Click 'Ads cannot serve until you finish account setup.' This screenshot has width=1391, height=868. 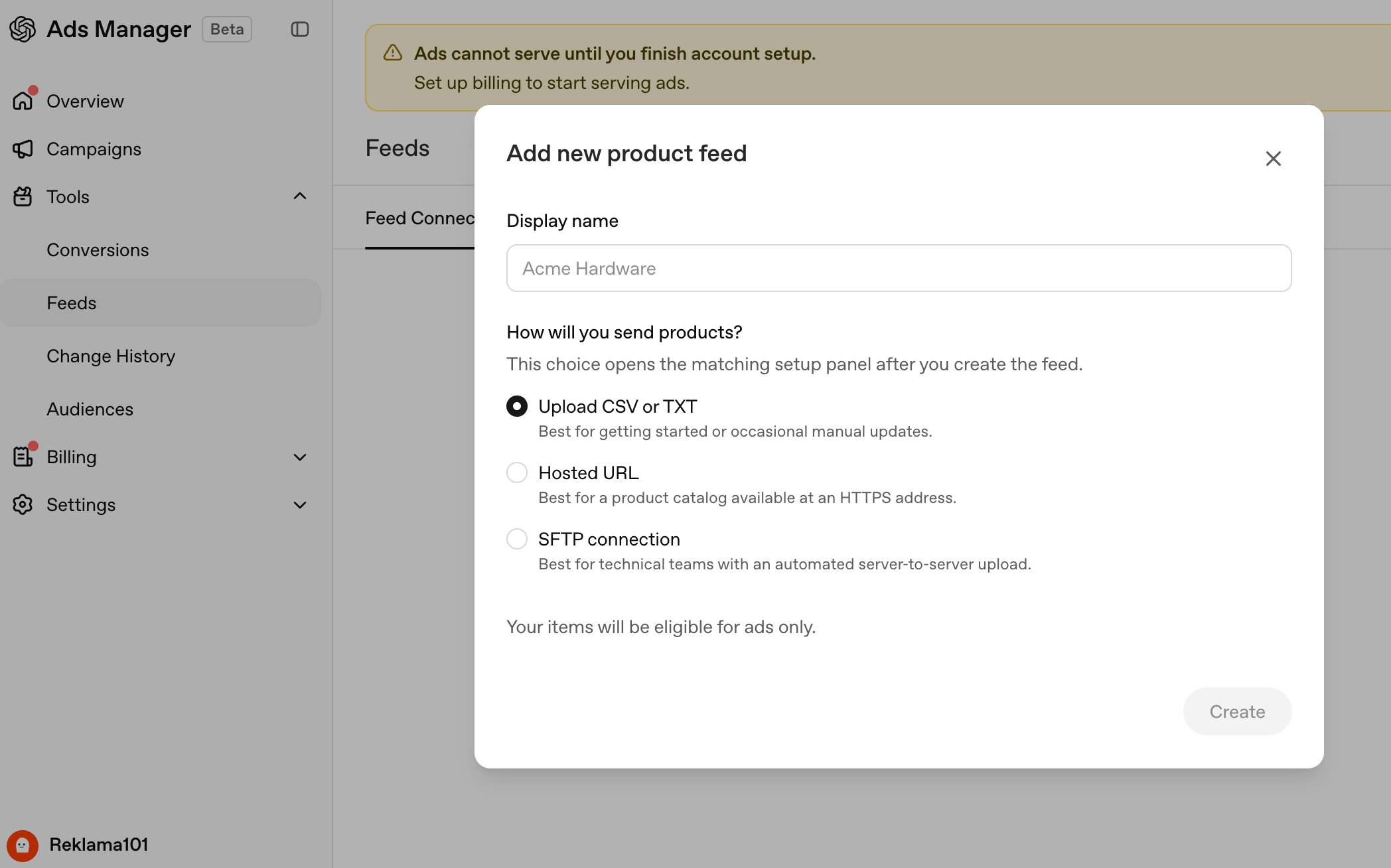pyautogui.click(x=615, y=54)
